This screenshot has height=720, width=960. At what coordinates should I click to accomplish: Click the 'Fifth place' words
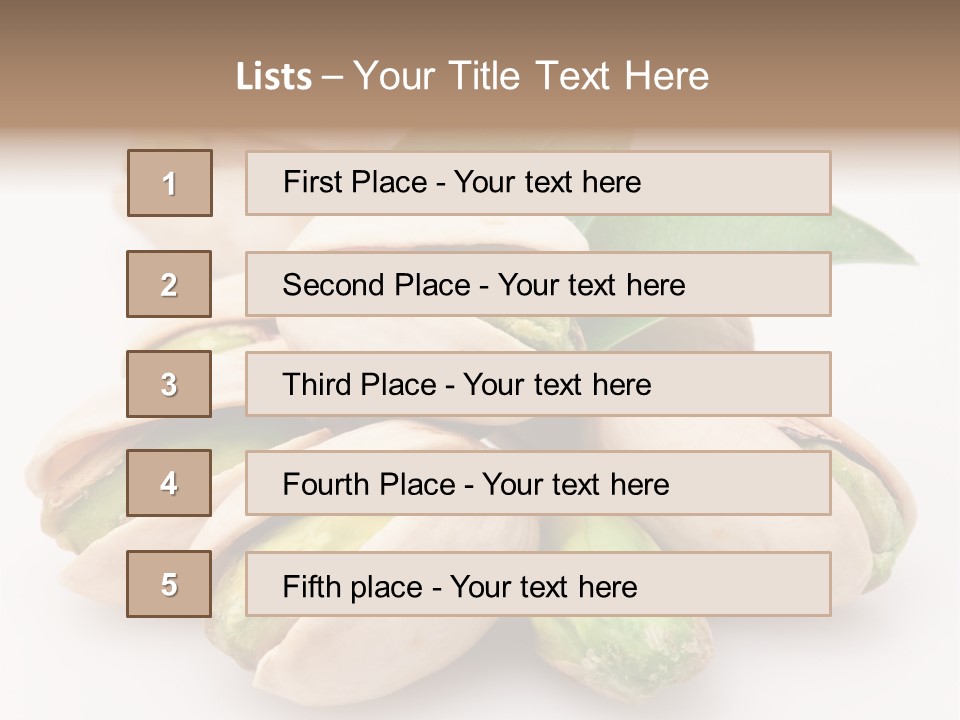pyautogui.click(x=353, y=587)
